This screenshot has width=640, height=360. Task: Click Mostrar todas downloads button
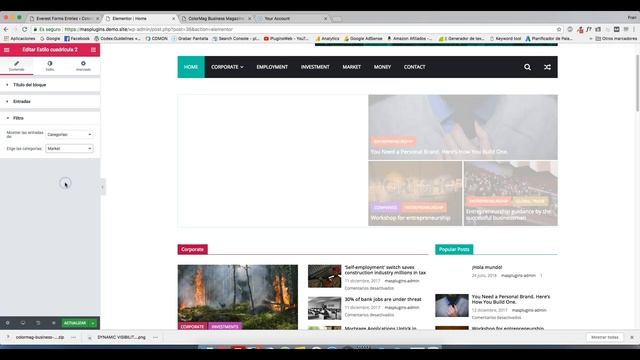point(605,337)
